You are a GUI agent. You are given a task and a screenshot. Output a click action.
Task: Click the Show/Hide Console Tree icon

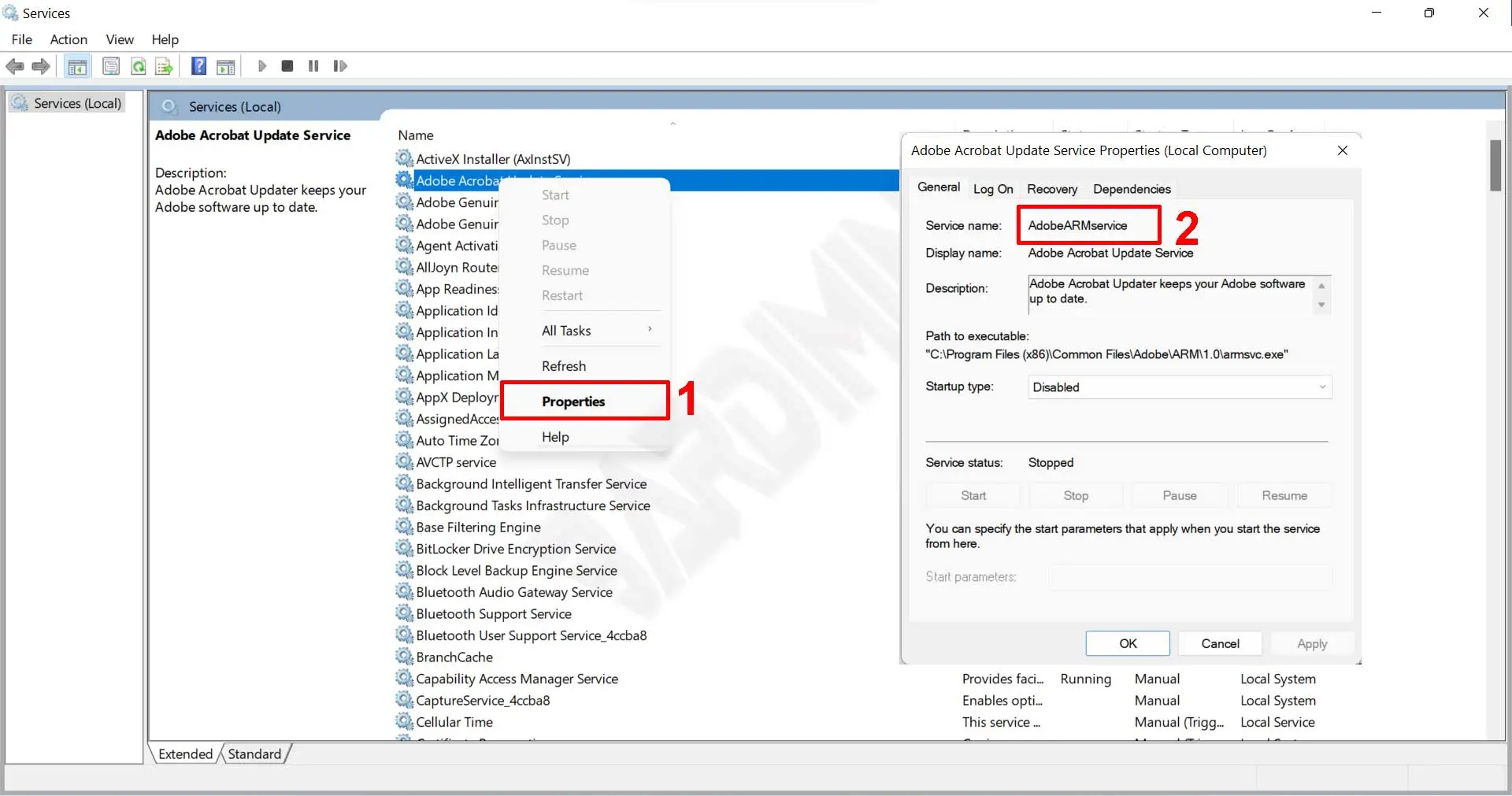tap(77, 67)
